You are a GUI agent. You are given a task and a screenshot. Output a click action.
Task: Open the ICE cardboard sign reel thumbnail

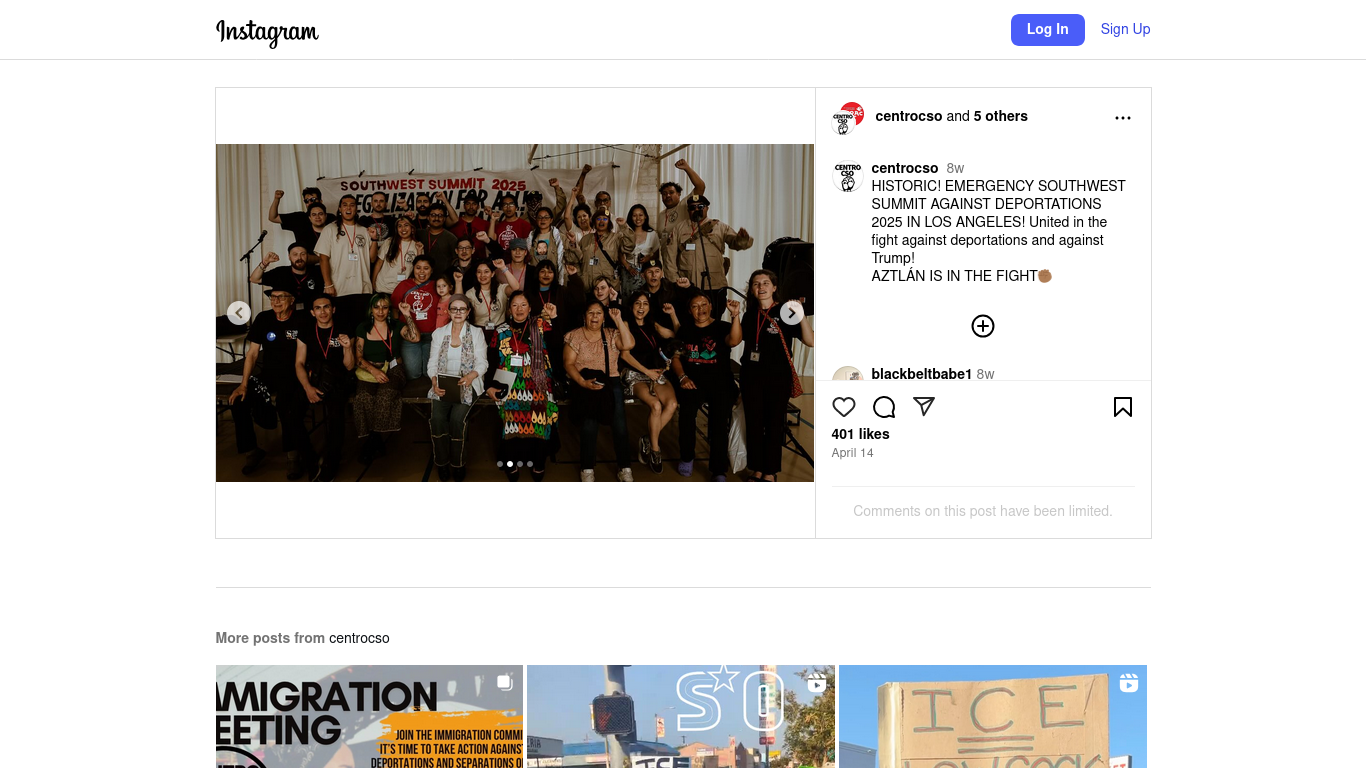(x=993, y=716)
